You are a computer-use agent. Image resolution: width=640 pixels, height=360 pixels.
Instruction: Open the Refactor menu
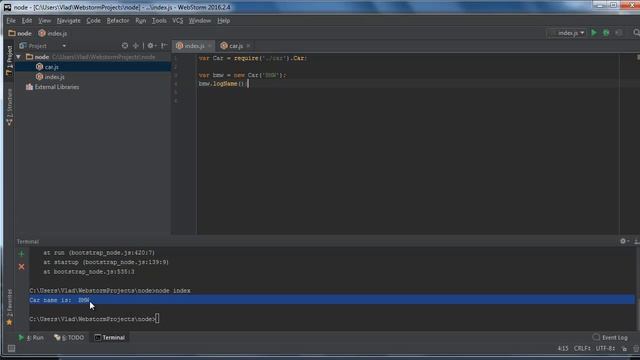(x=118, y=20)
